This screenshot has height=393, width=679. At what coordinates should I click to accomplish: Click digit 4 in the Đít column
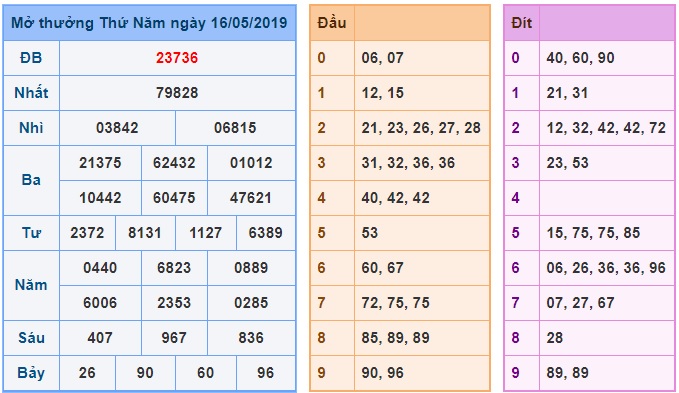[x=515, y=198]
